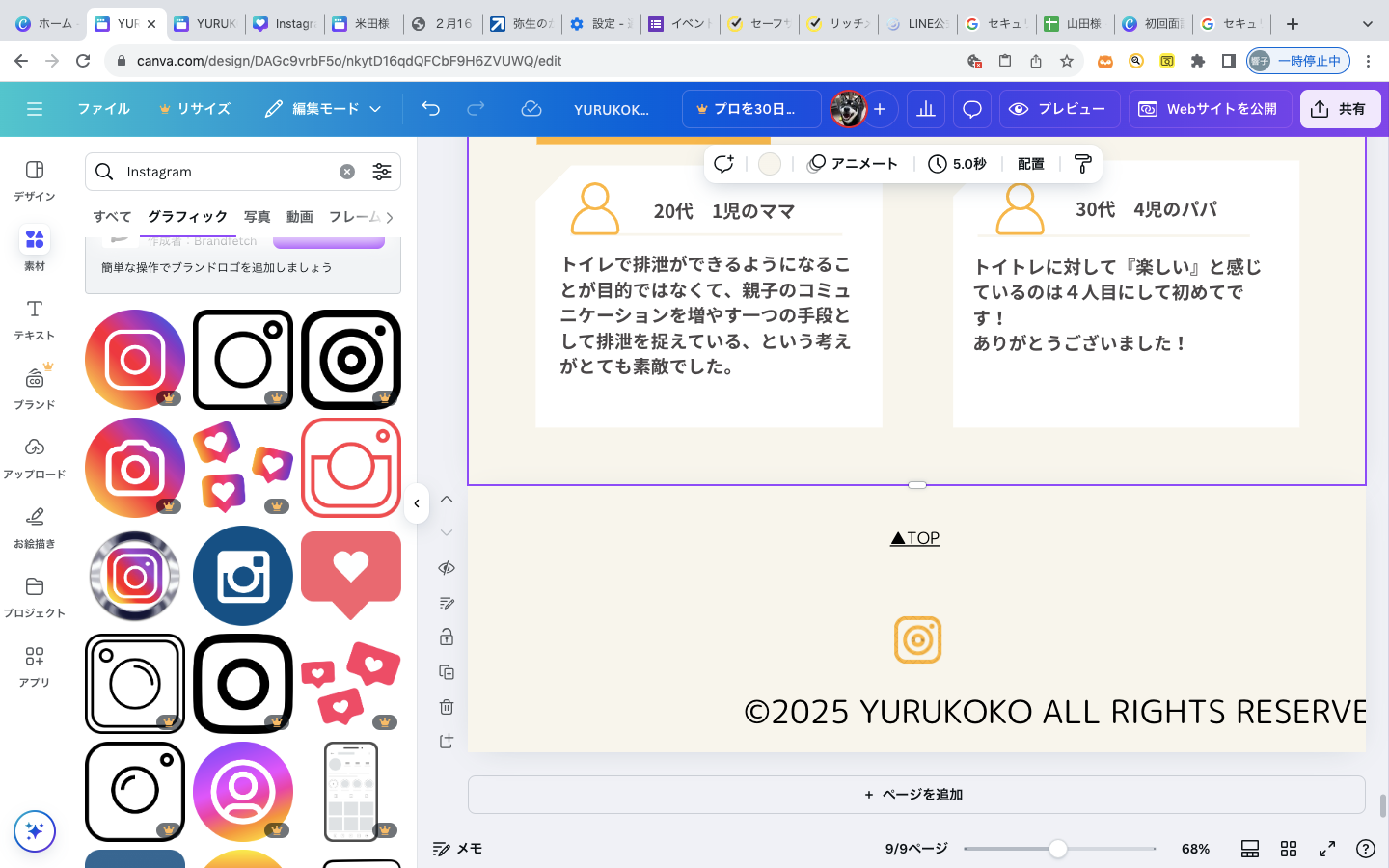The width and height of the screenshot is (1389, 868).
Task: Select the 写真 search tab
Action: point(257,217)
